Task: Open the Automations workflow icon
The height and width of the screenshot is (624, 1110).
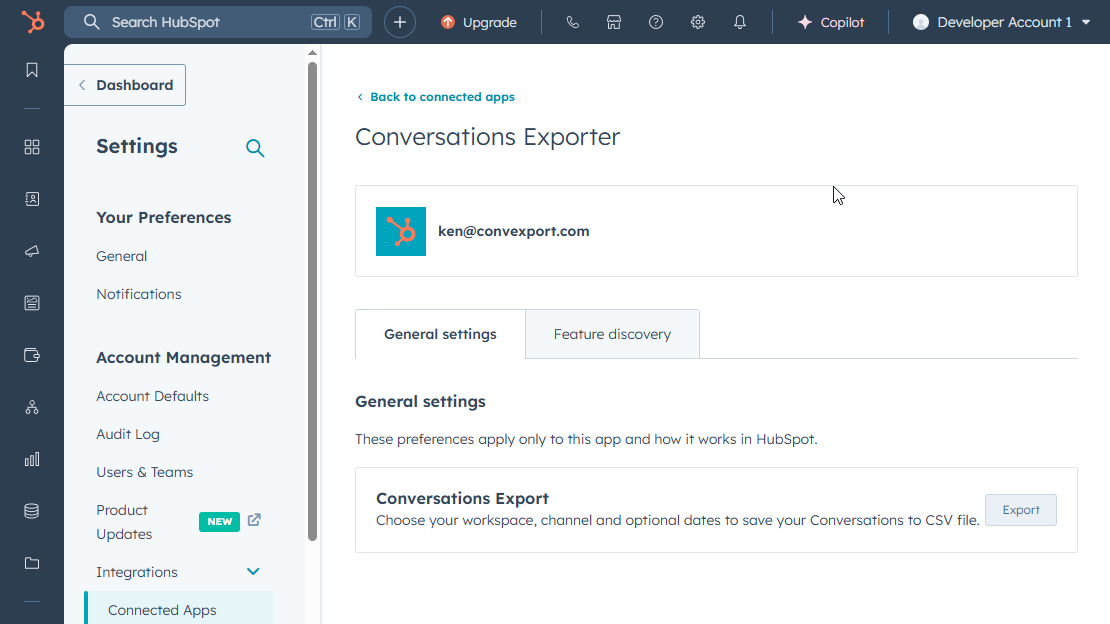Action: 31,407
